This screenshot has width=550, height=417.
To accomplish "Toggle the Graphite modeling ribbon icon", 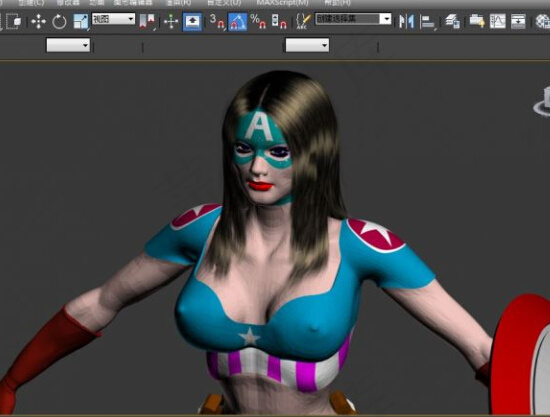I will click(477, 21).
